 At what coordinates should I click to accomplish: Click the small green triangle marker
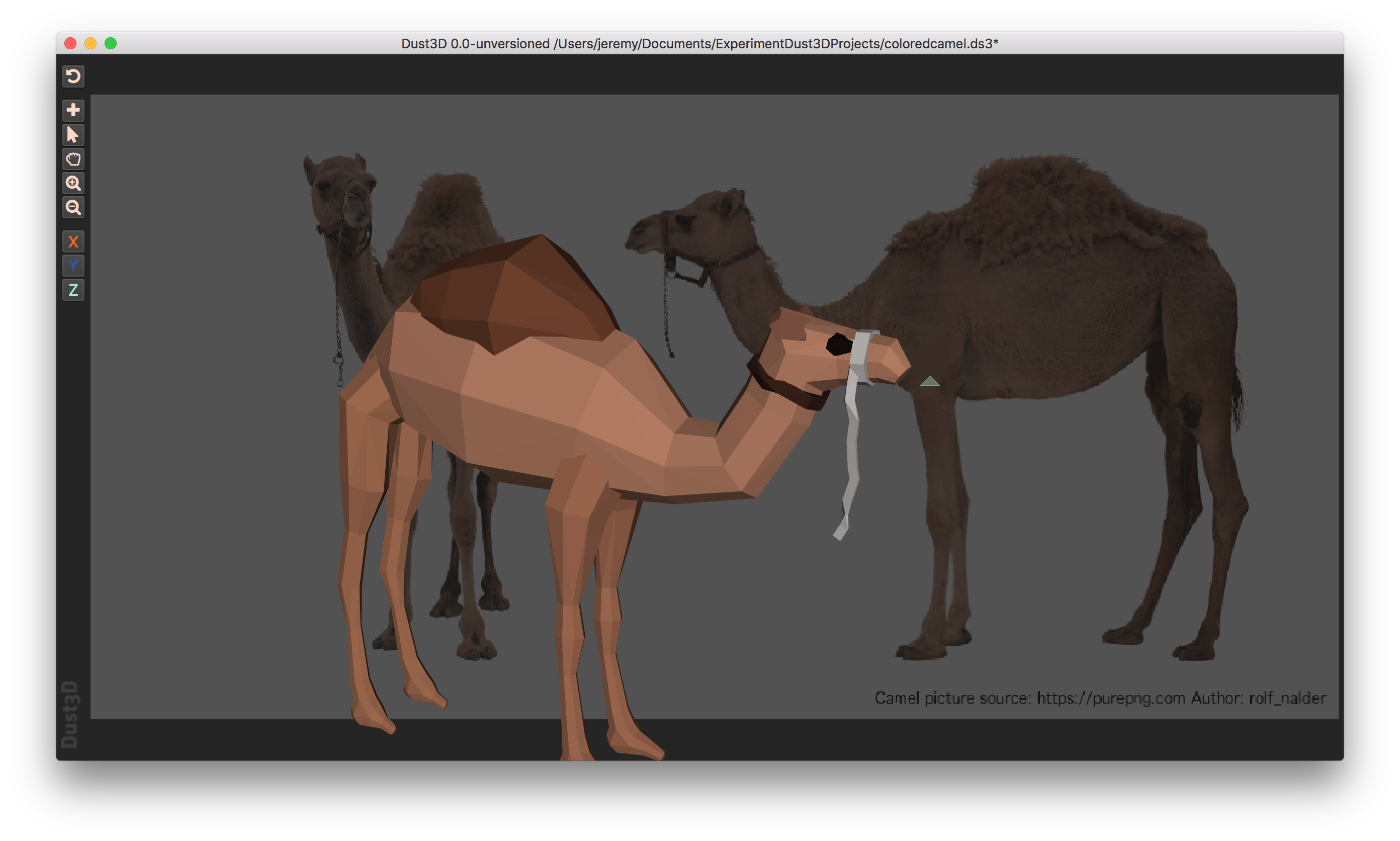pyautogui.click(x=929, y=381)
